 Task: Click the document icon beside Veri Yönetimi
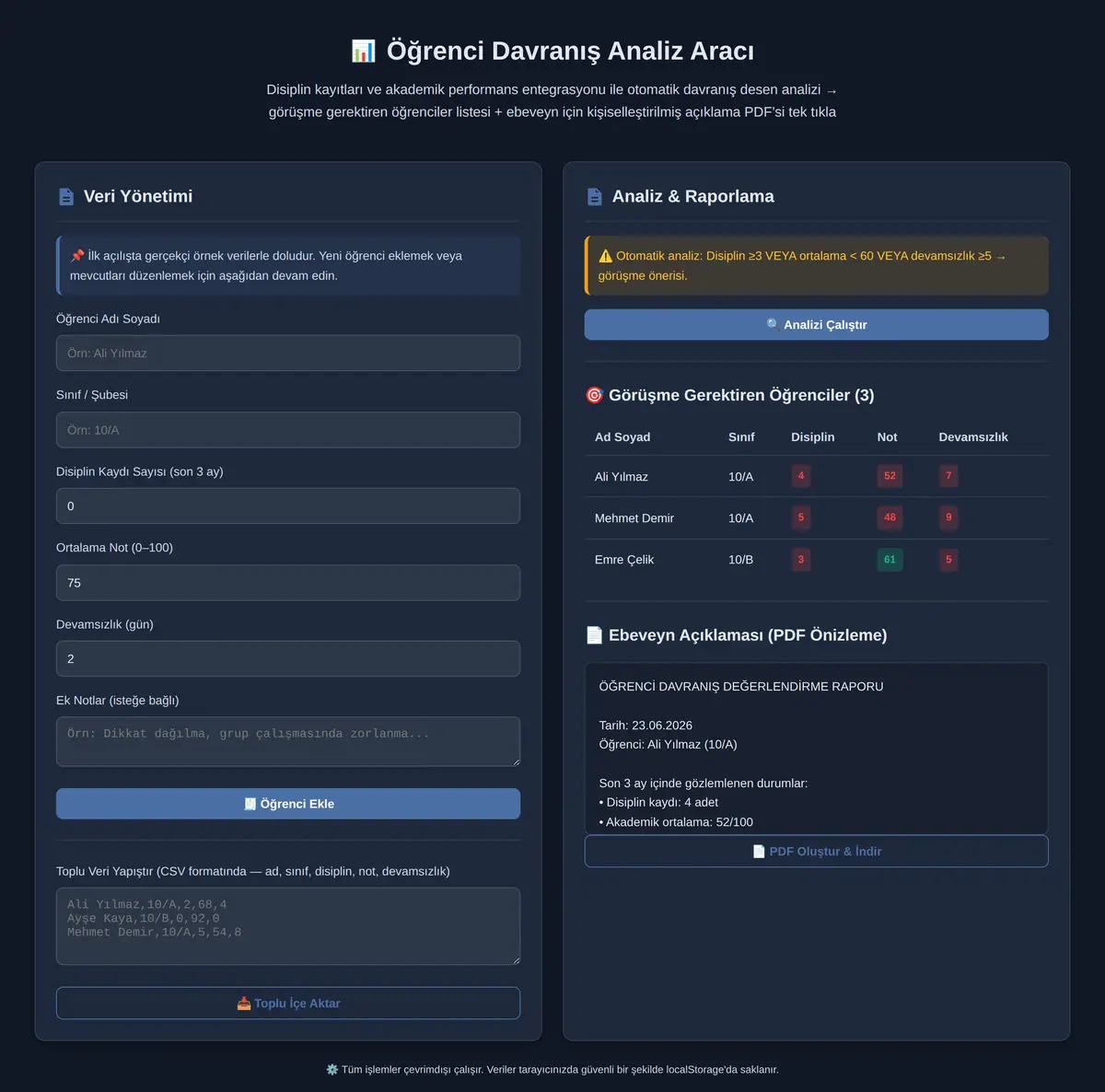pos(66,196)
